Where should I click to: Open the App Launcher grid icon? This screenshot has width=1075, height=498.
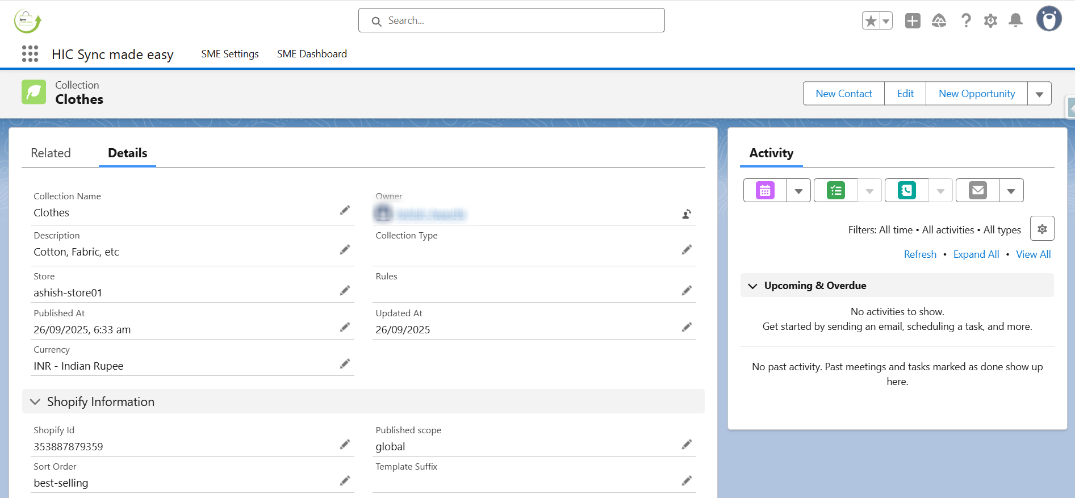coord(30,54)
